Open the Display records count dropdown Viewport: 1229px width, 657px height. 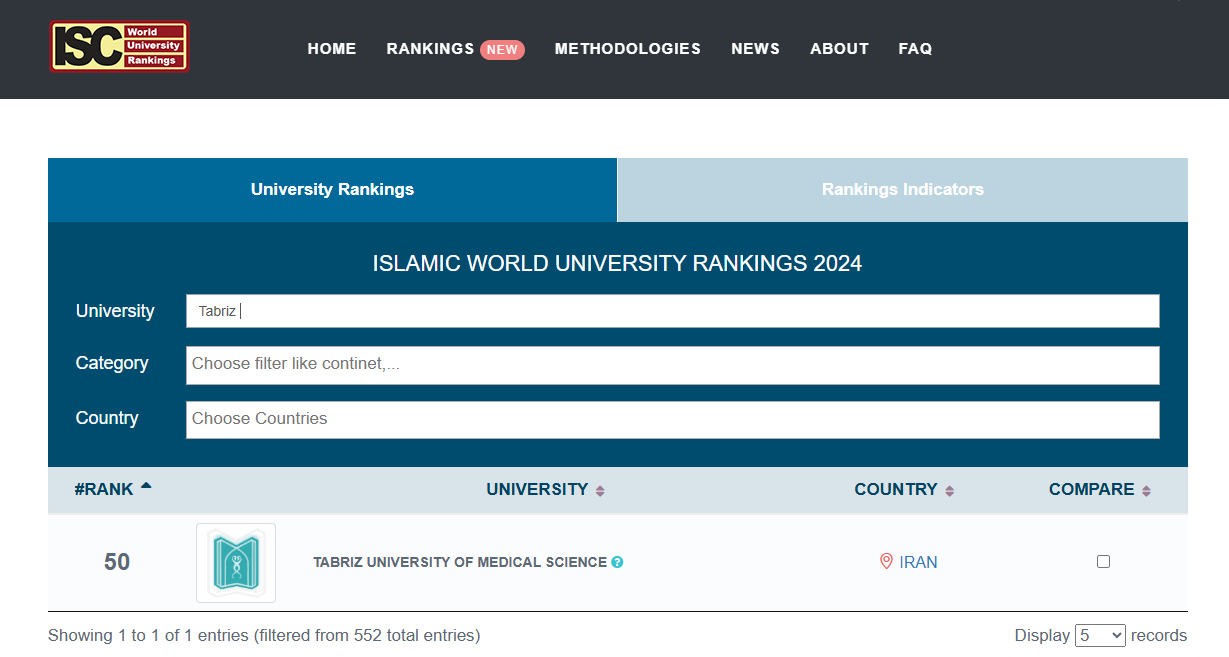coord(1100,636)
